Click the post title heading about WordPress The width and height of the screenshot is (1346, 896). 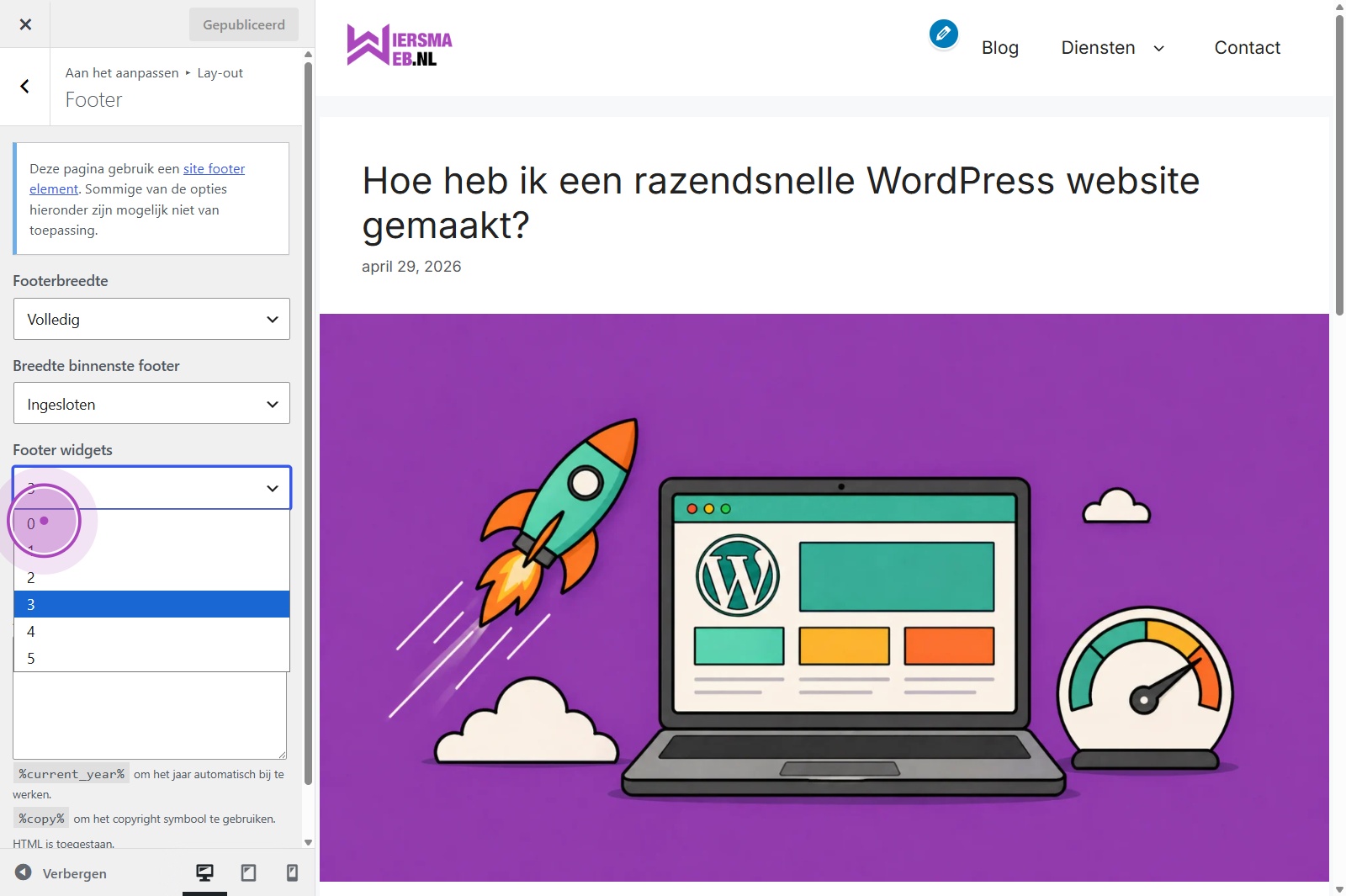[x=781, y=203]
